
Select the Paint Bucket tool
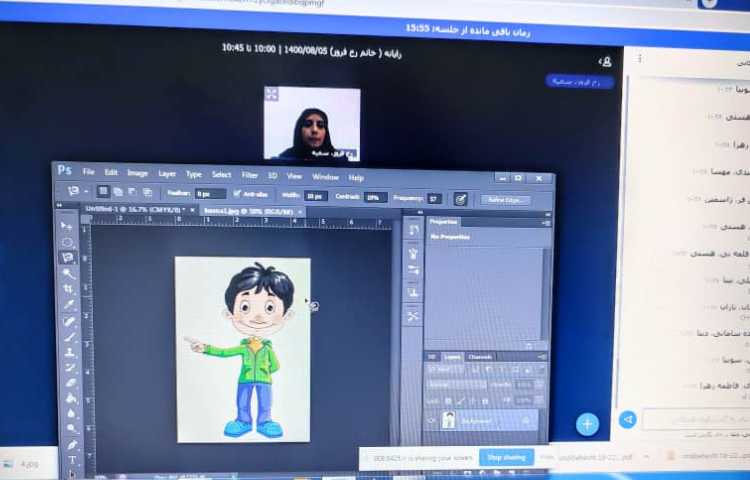(71, 397)
